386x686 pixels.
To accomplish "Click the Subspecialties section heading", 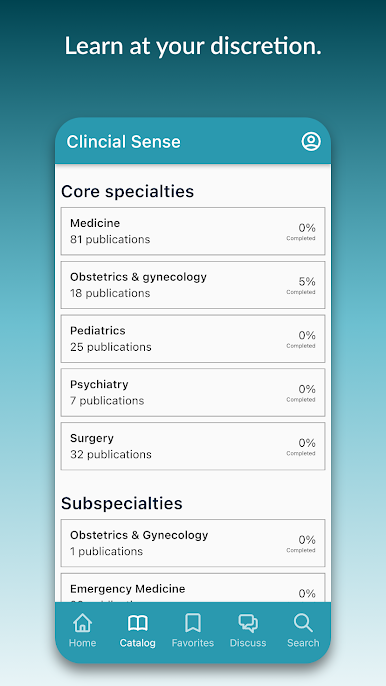I will click(x=122, y=503).
